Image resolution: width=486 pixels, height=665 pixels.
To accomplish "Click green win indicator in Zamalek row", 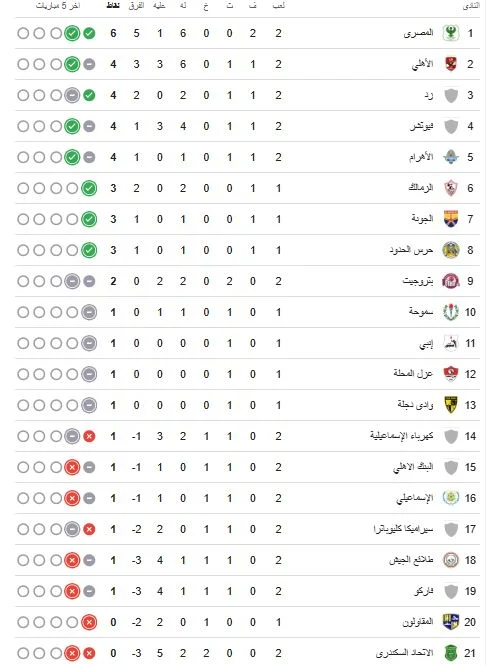I will [89, 188].
